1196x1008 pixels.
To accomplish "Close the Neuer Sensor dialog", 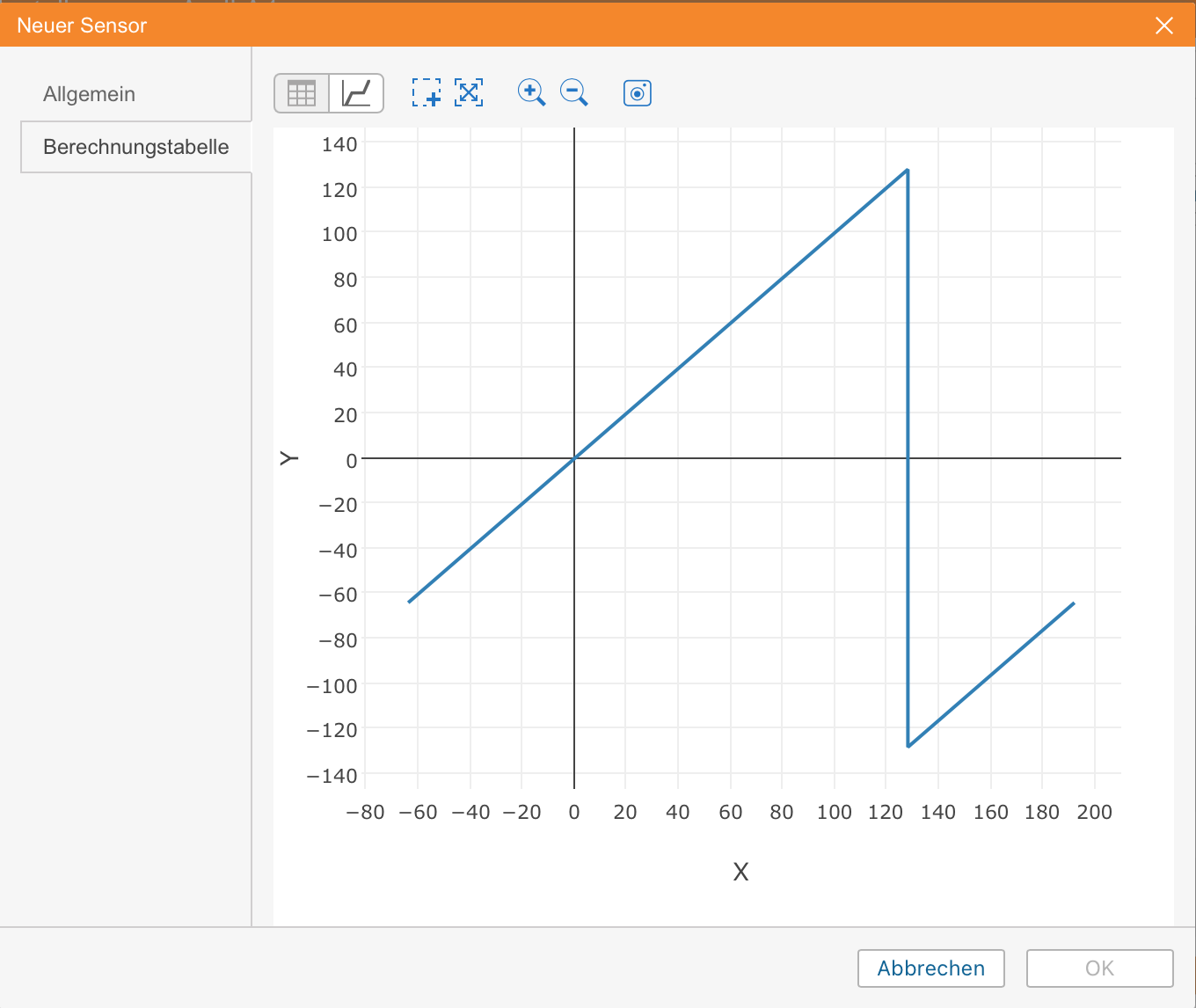I will [x=1164, y=26].
